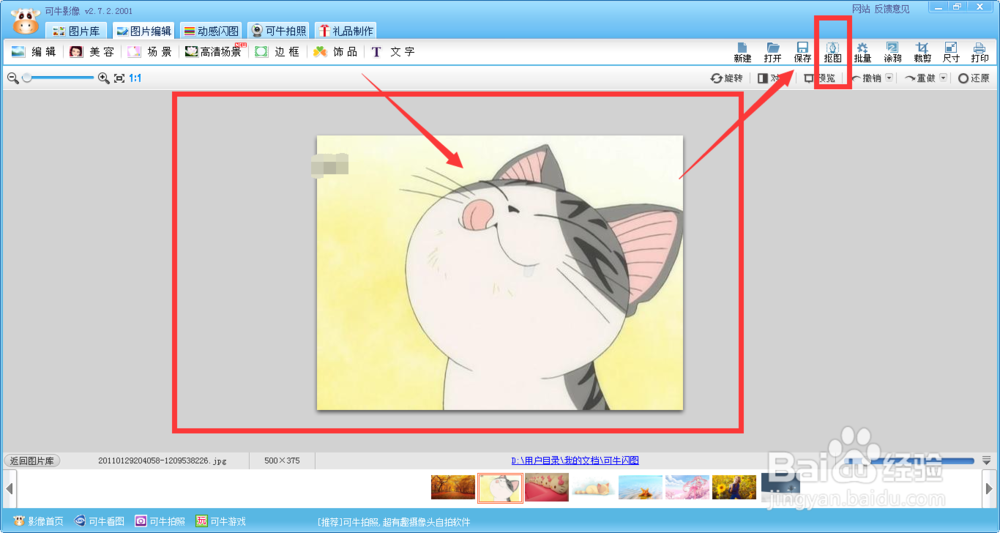Image resolution: width=1000 pixels, height=533 pixels.
Task: Open the 场景 (Scene) menu
Action: point(150,52)
